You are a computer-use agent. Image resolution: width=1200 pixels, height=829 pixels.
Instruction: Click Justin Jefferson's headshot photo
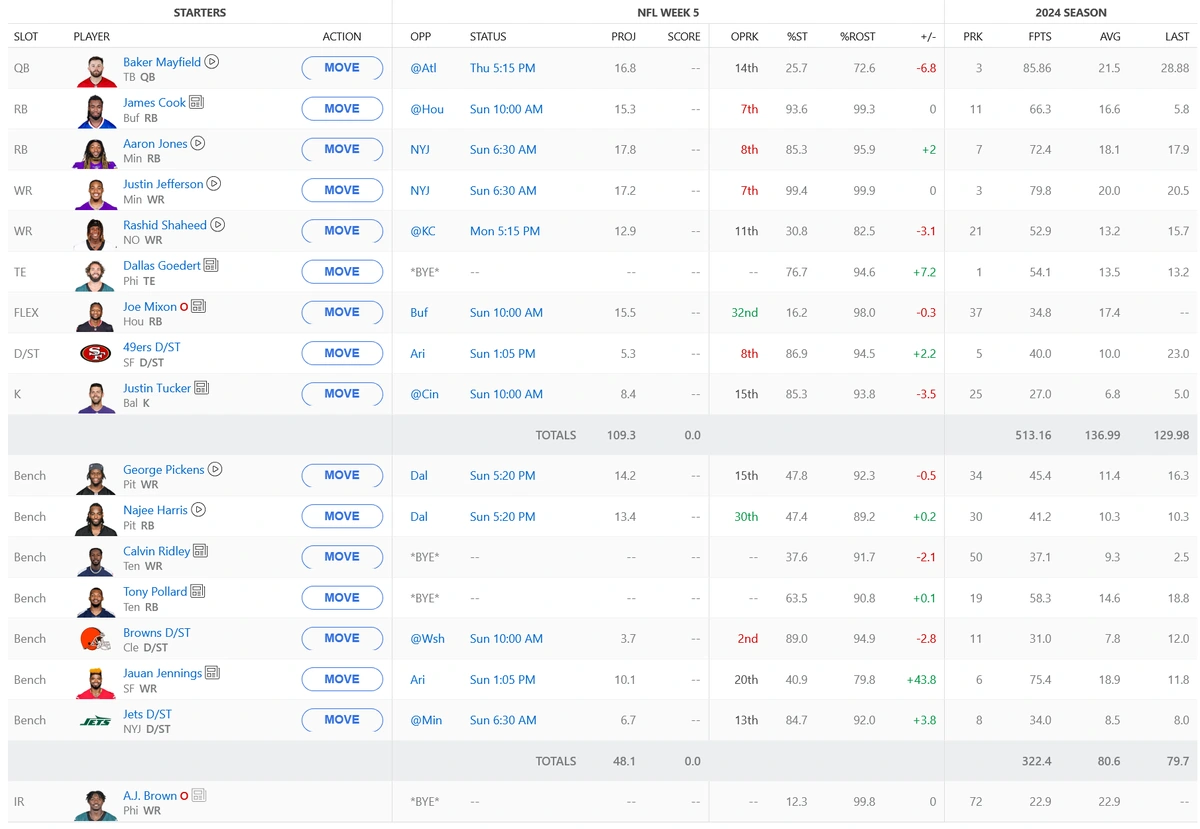(x=95, y=192)
